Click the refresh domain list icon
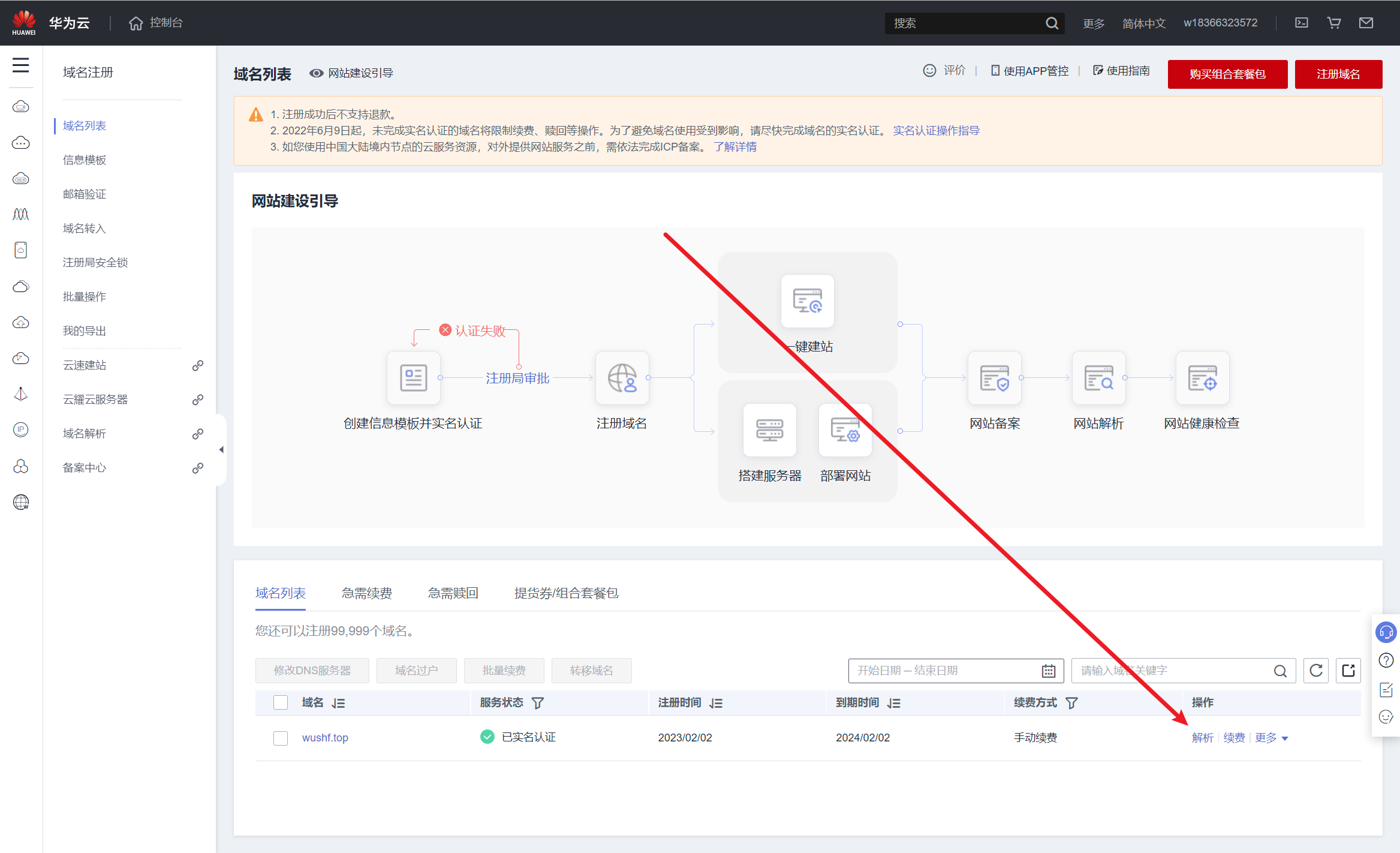 1315,671
